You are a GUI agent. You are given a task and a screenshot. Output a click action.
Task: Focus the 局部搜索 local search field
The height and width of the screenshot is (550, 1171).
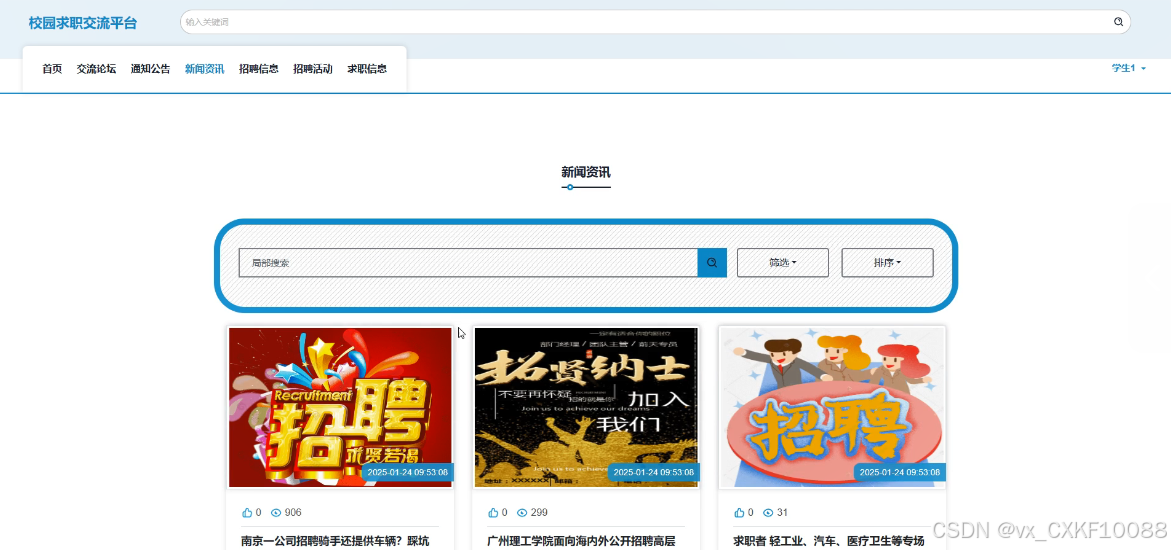[468, 262]
